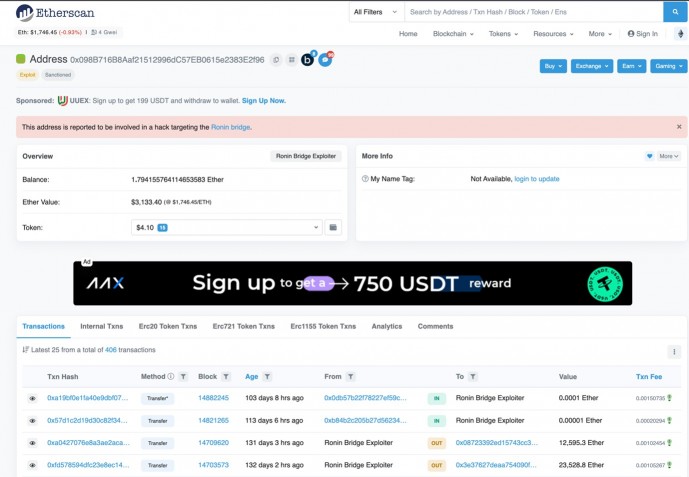
Task: Expand the Tokens menu
Action: [x=504, y=34]
